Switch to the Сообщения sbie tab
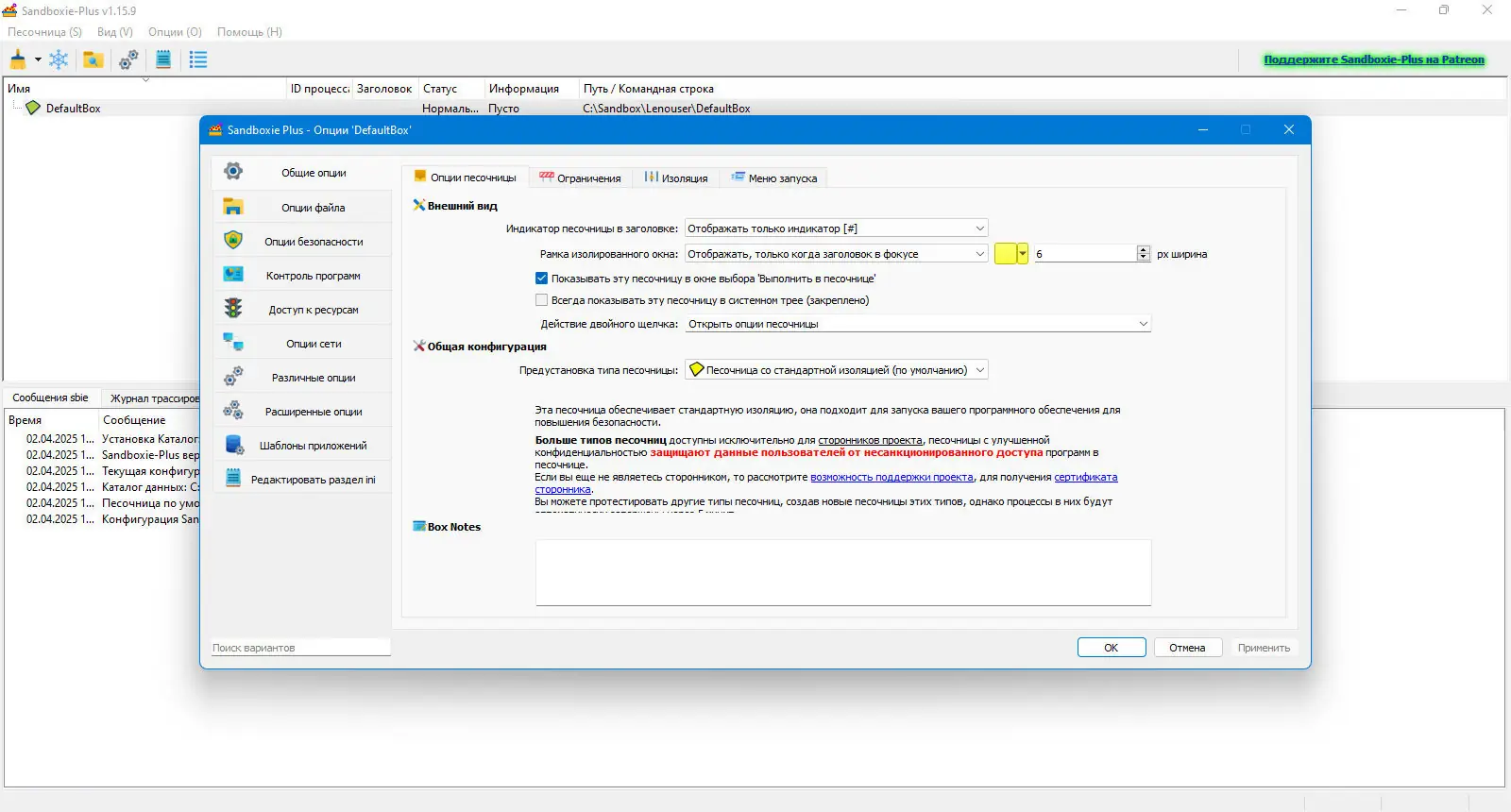The image size is (1511, 812). click(x=51, y=398)
